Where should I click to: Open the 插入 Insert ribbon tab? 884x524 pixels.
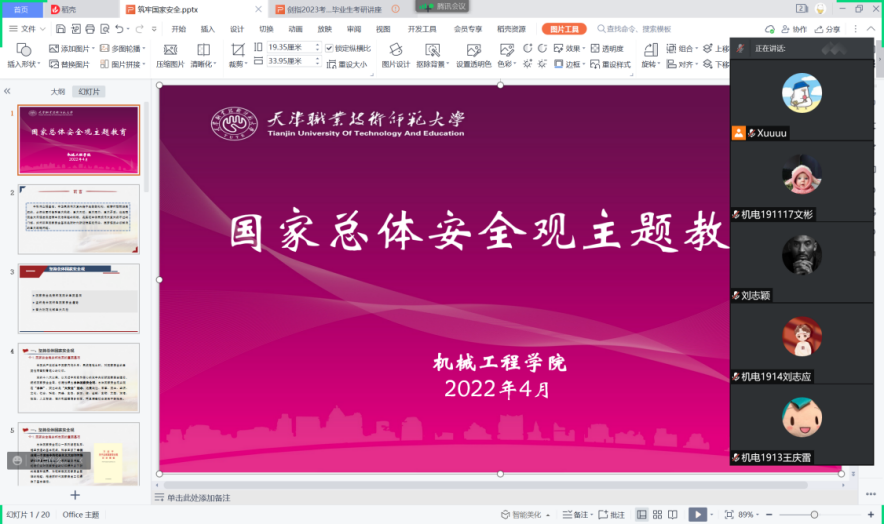click(207, 29)
